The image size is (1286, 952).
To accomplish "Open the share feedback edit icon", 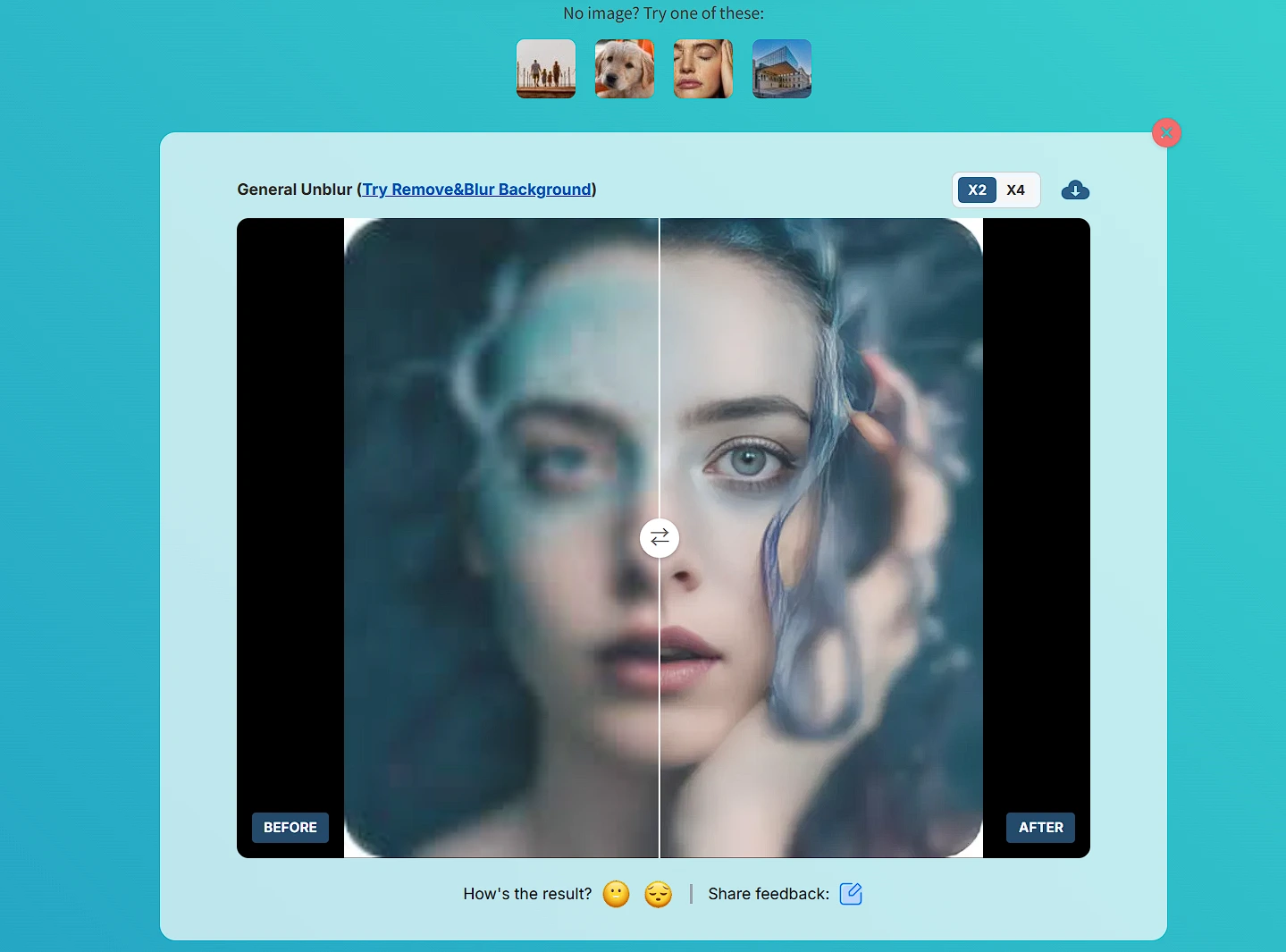I will click(851, 894).
